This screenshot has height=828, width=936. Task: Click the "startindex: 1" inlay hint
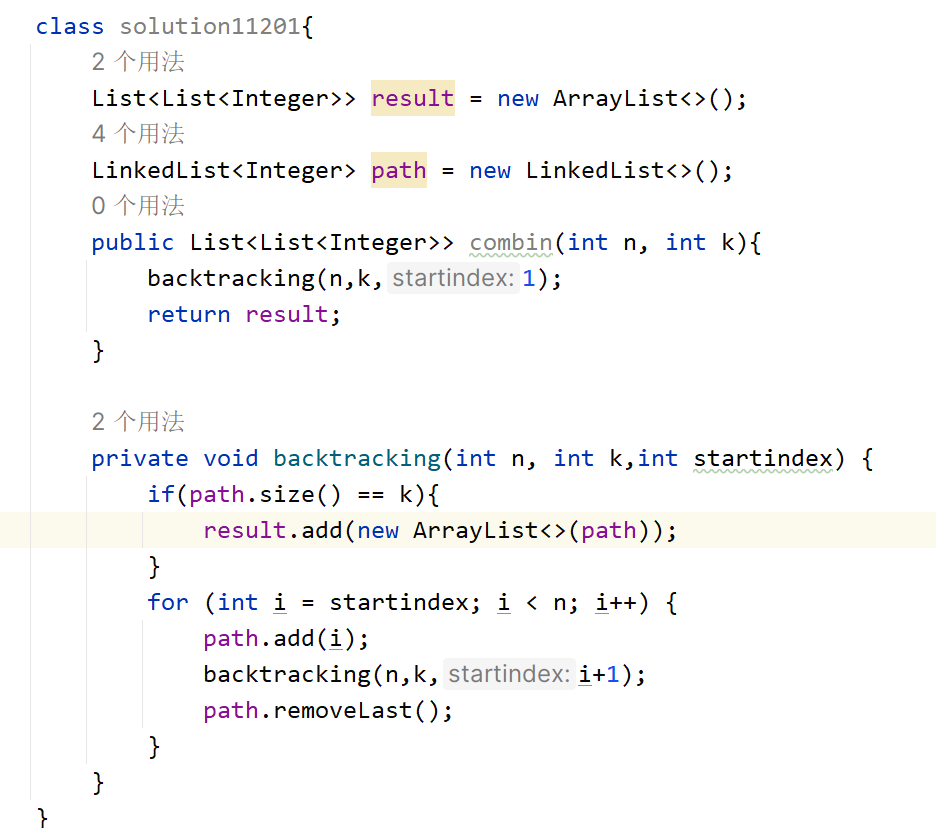click(464, 278)
